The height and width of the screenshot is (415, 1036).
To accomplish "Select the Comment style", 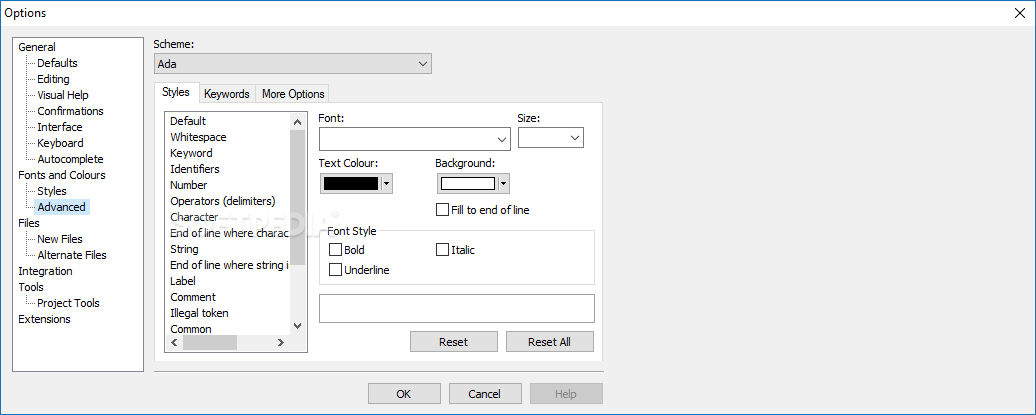I will [193, 297].
